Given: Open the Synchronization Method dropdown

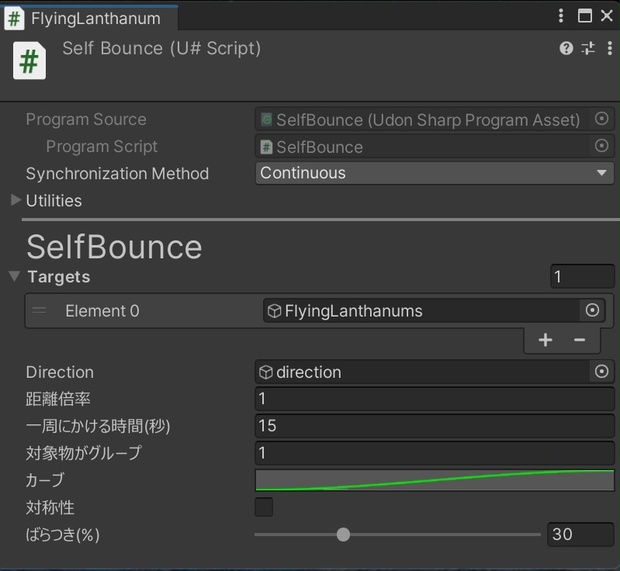Looking at the screenshot, I should pyautogui.click(x=435, y=173).
